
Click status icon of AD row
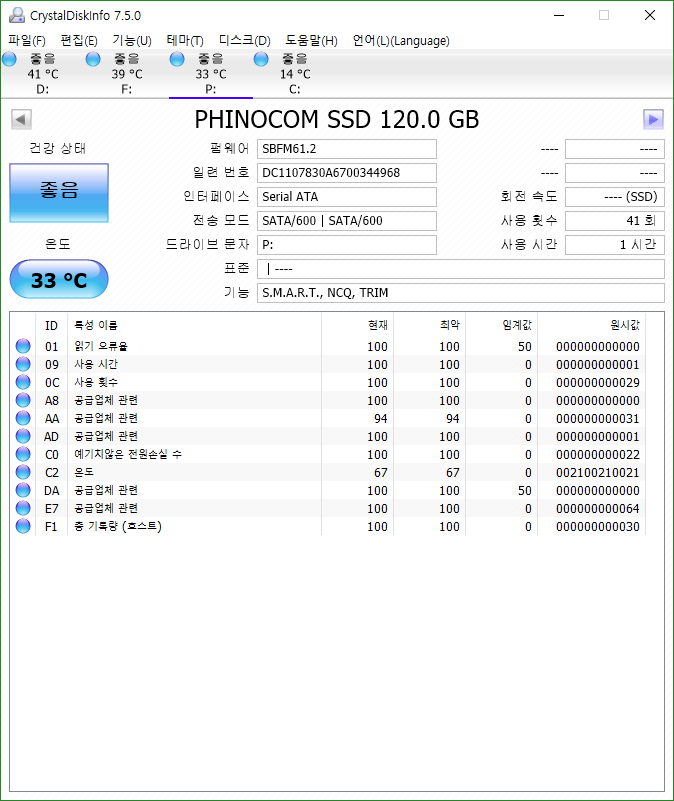[x=23, y=436]
